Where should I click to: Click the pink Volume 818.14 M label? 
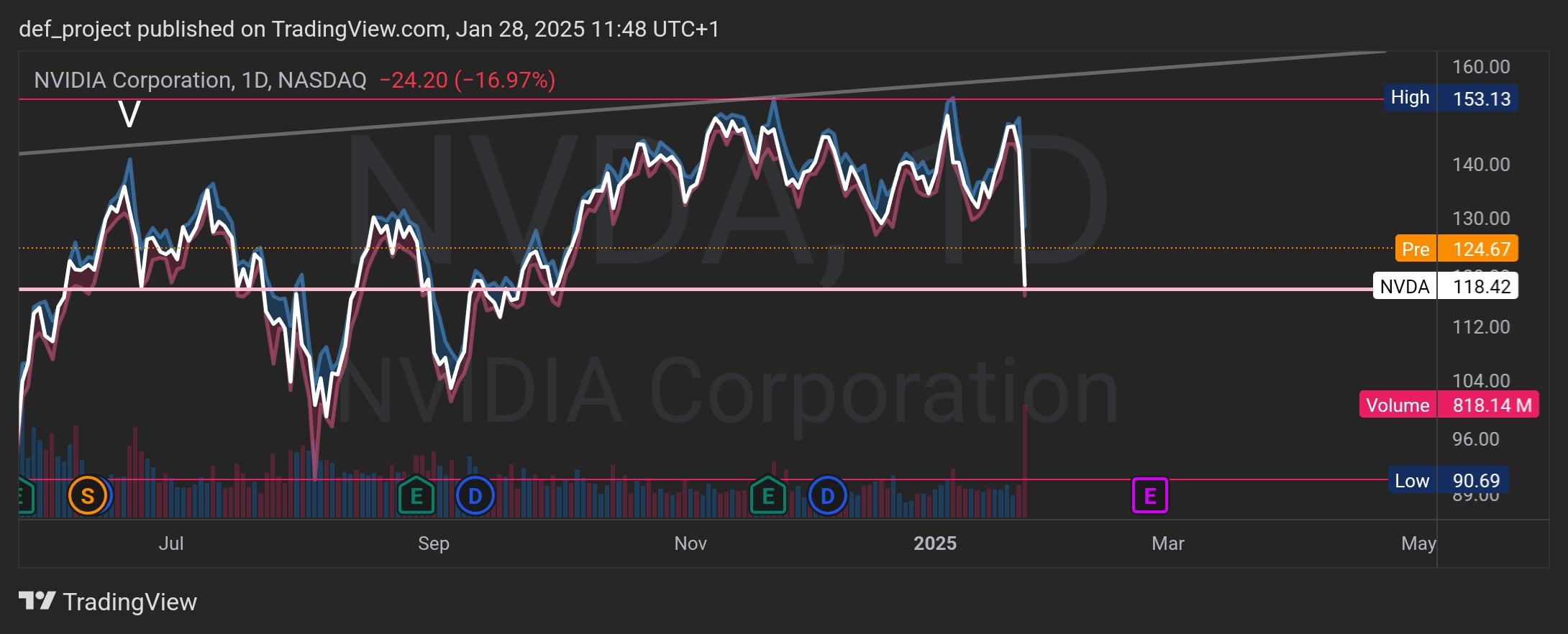[1449, 405]
